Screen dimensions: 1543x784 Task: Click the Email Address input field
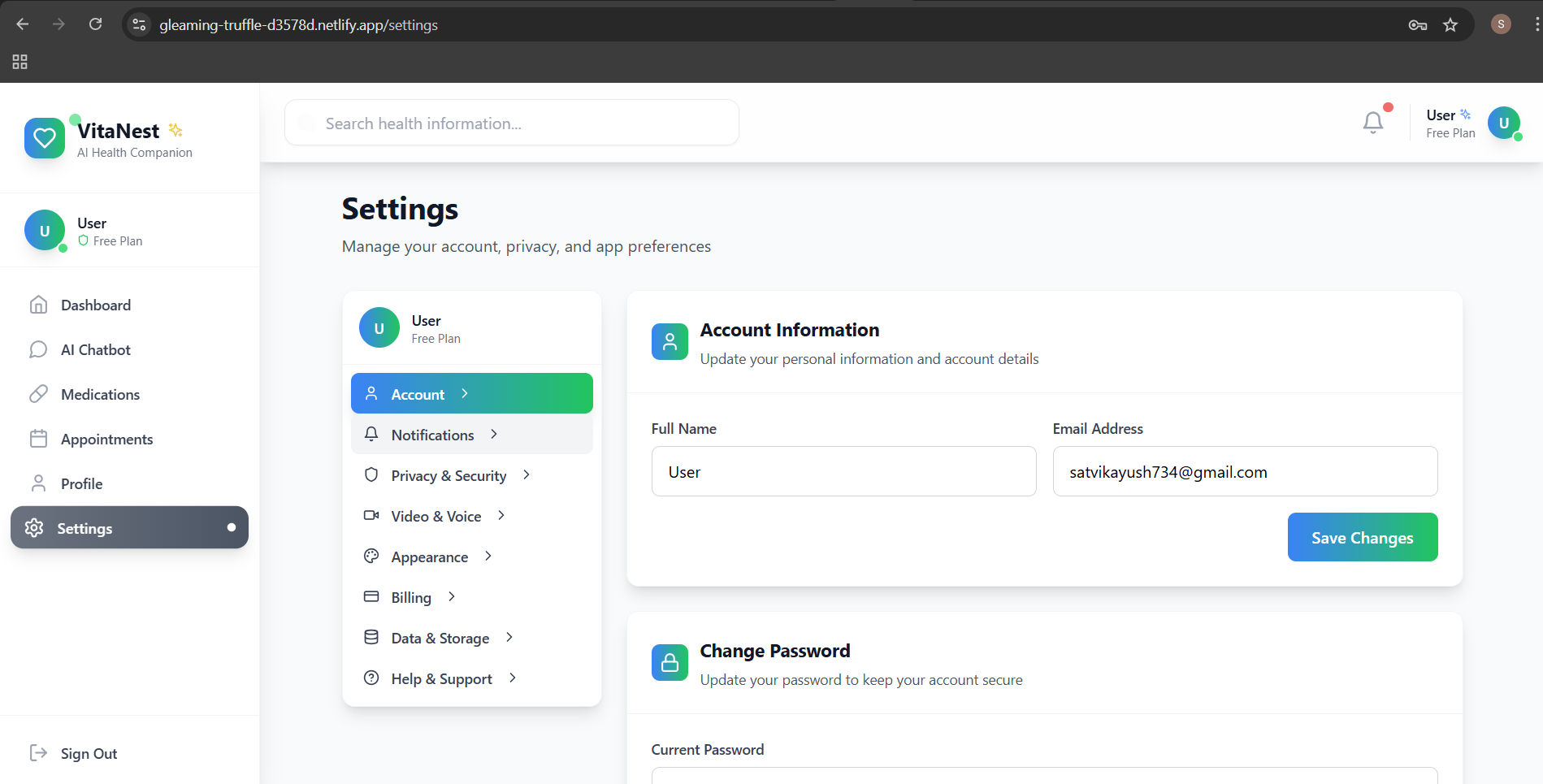[x=1245, y=471]
